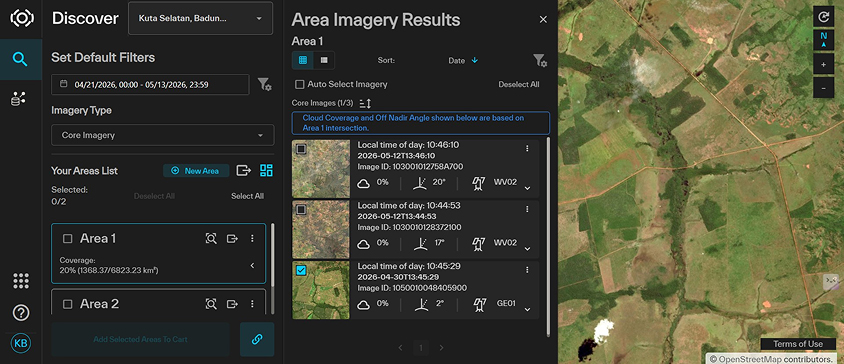Click Deselect All areas
844x364 pixels.
point(154,196)
